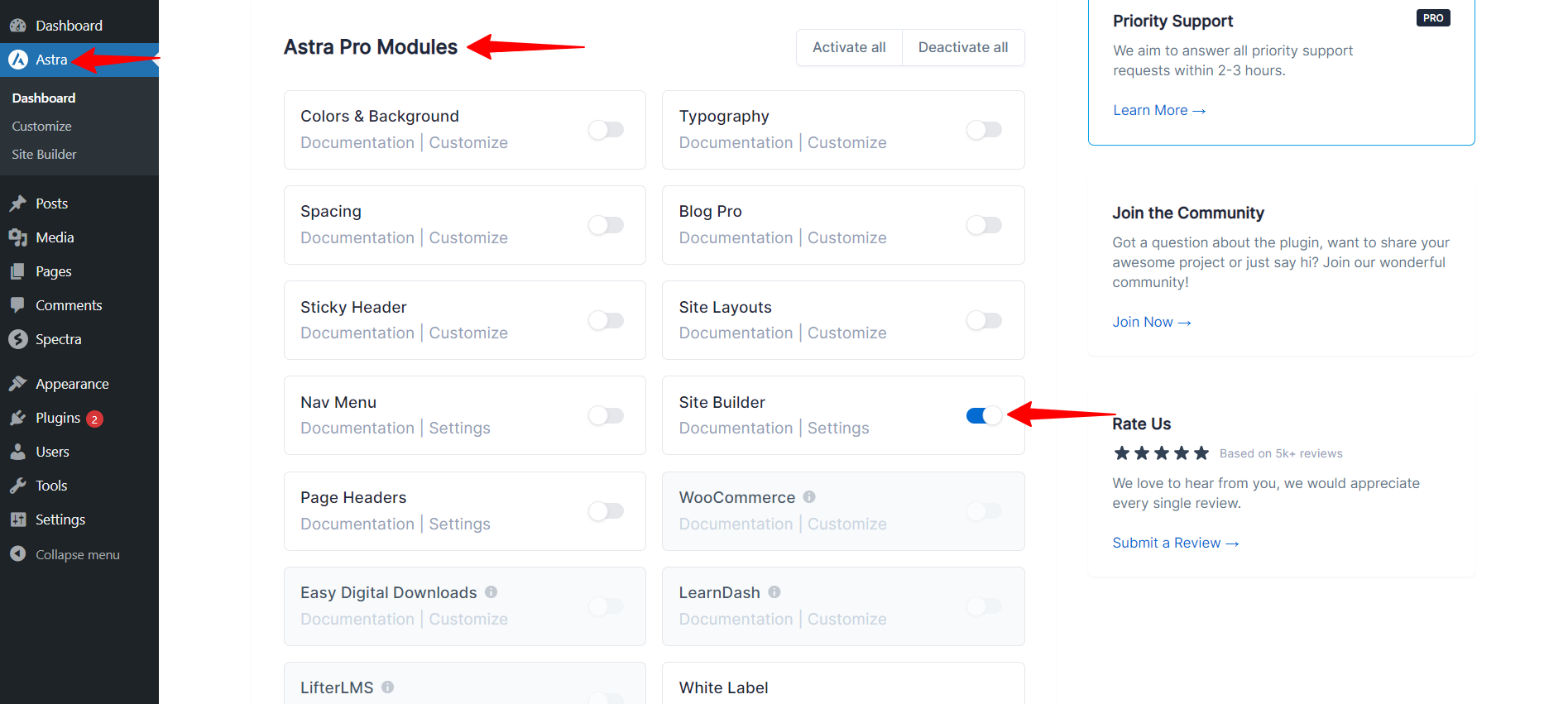The height and width of the screenshot is (704, 1568).
Task: Open Customize from Astra submenu
Action: coord(41,126)
